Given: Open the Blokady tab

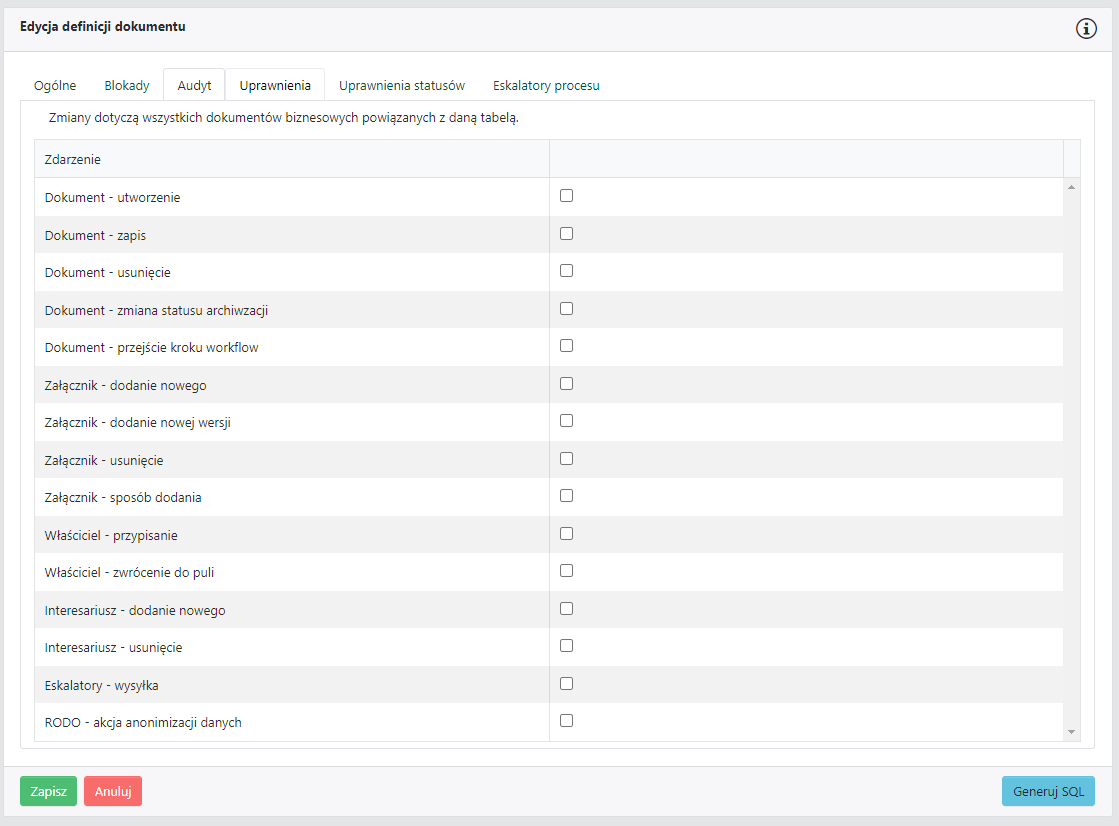Looking at the screenshot, I should (127, 85).
